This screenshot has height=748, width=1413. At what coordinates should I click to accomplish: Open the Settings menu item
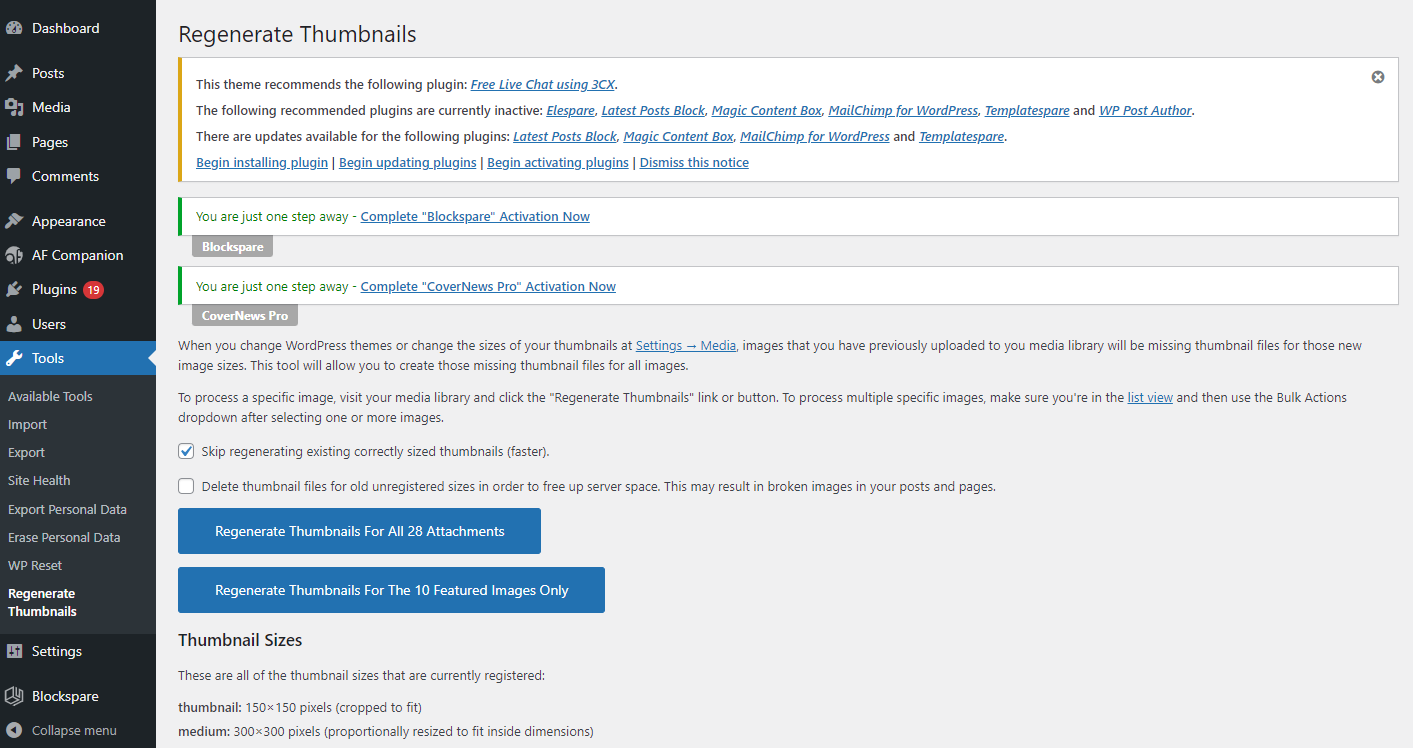tap(57, 651)
